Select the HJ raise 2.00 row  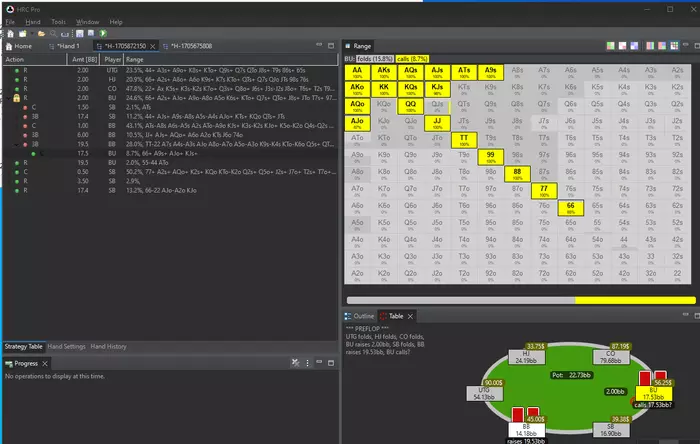pyautogui.click(x=171, y=79)
